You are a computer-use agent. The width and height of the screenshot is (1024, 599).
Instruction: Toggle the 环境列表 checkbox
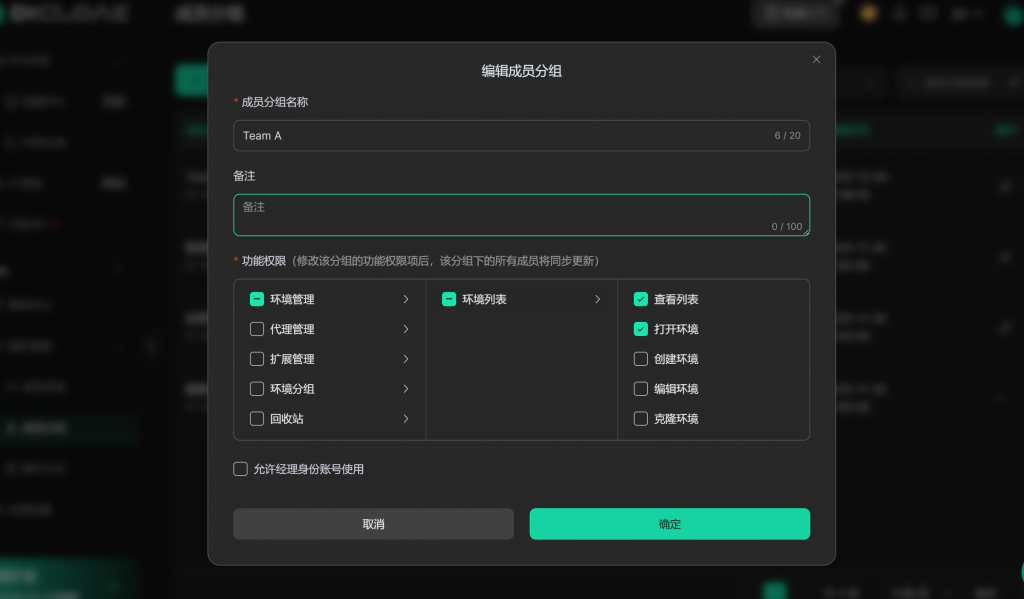pyautogui.click(x=449, y=299)
